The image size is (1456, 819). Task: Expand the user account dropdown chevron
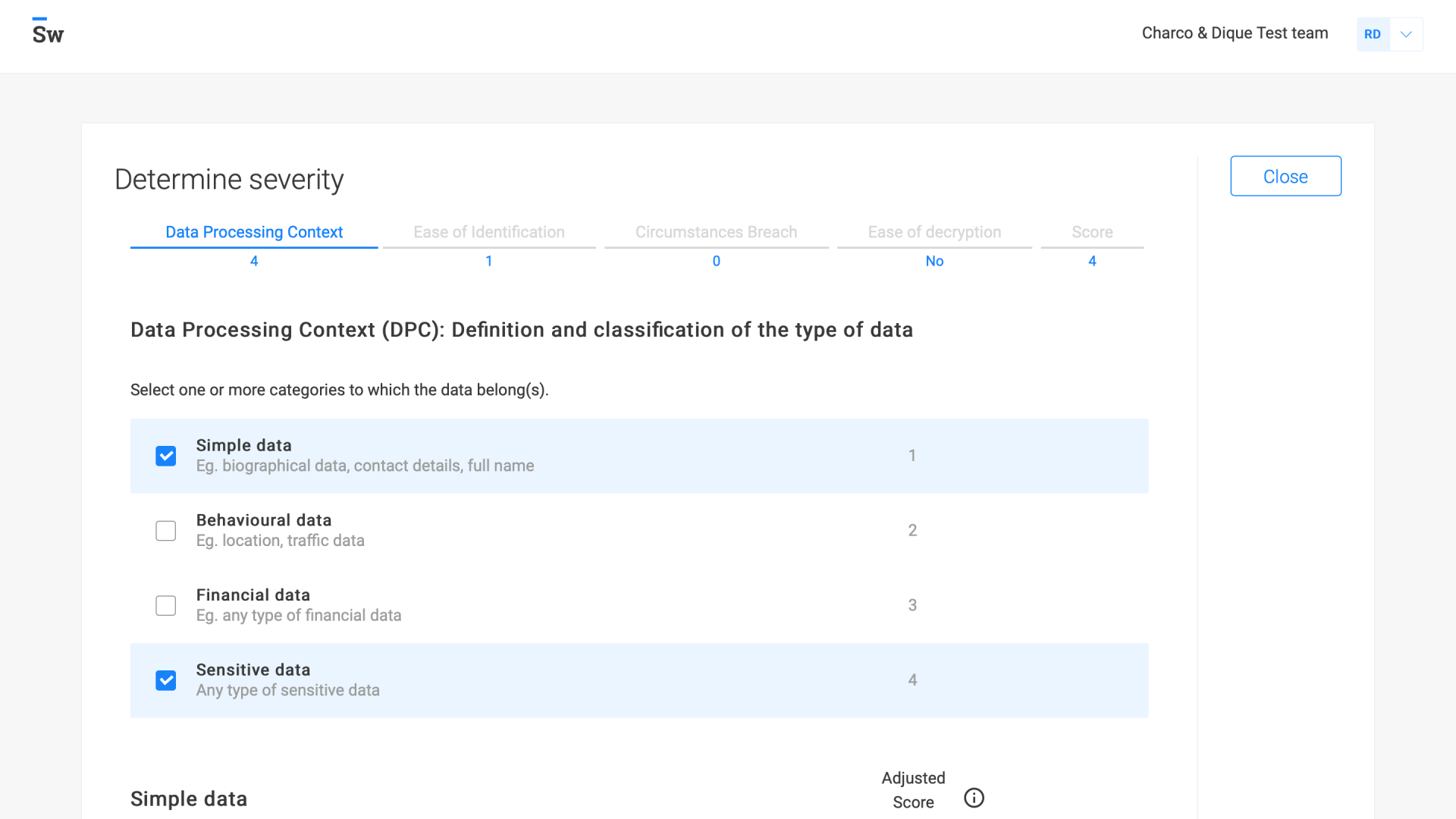1406,34
